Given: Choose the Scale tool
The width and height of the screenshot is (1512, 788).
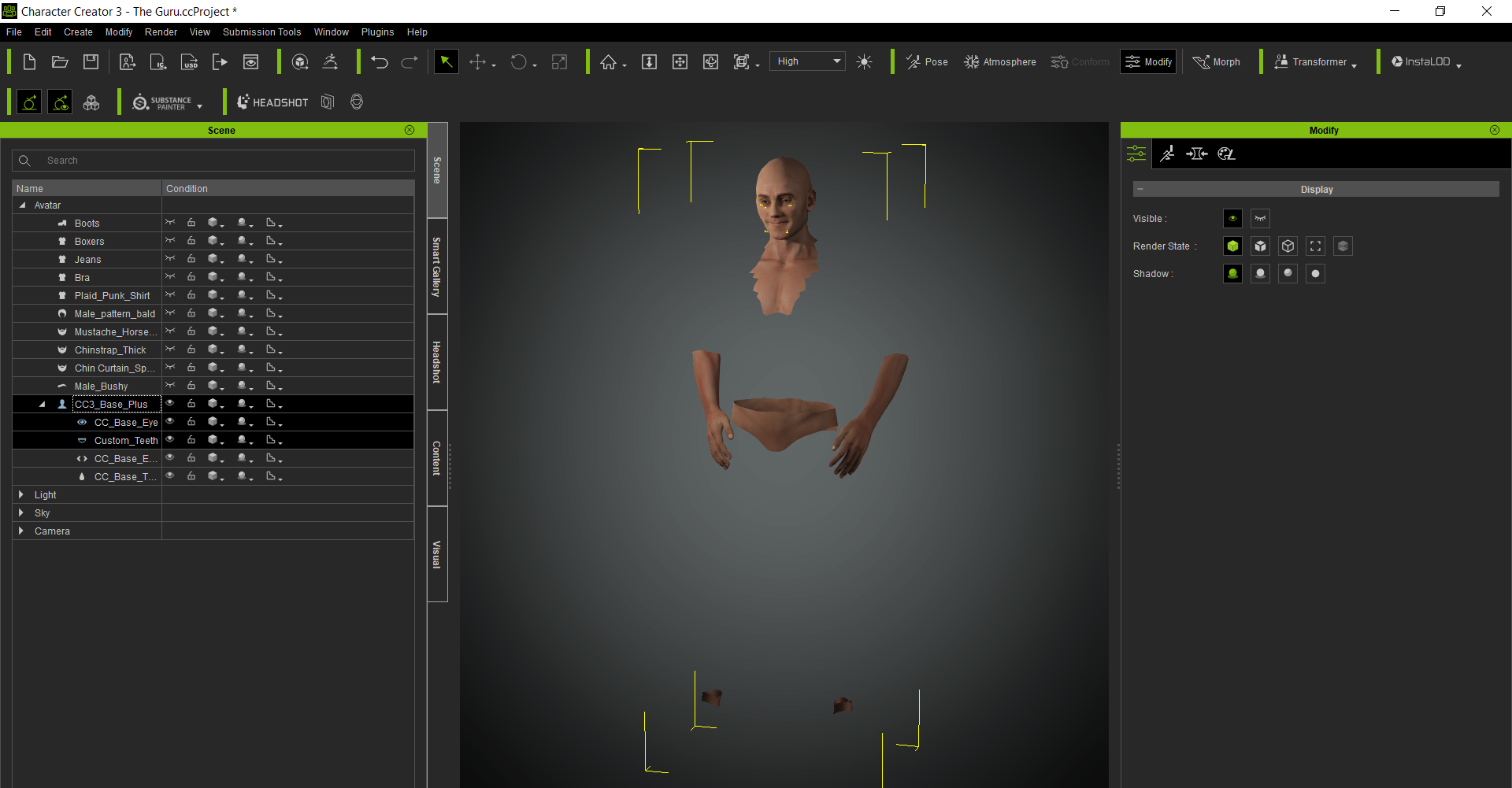Looking at the screenshot, I should tap(559, 62).
